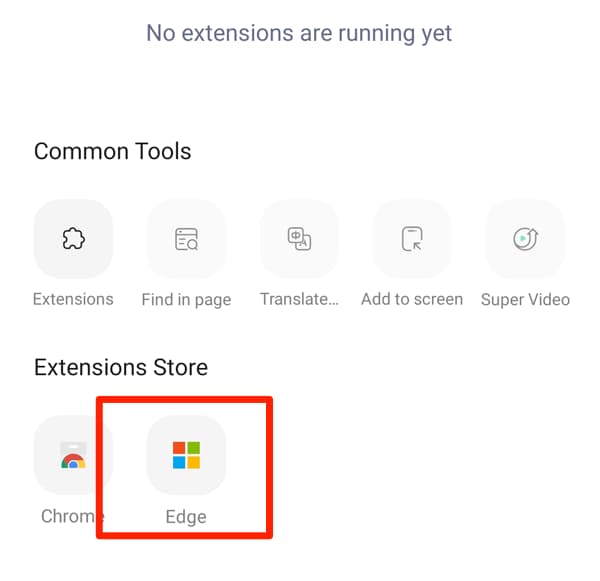Choose the "Translate…" text label
Viewport: 600px width, 581px height.
[x=299, y=299]
